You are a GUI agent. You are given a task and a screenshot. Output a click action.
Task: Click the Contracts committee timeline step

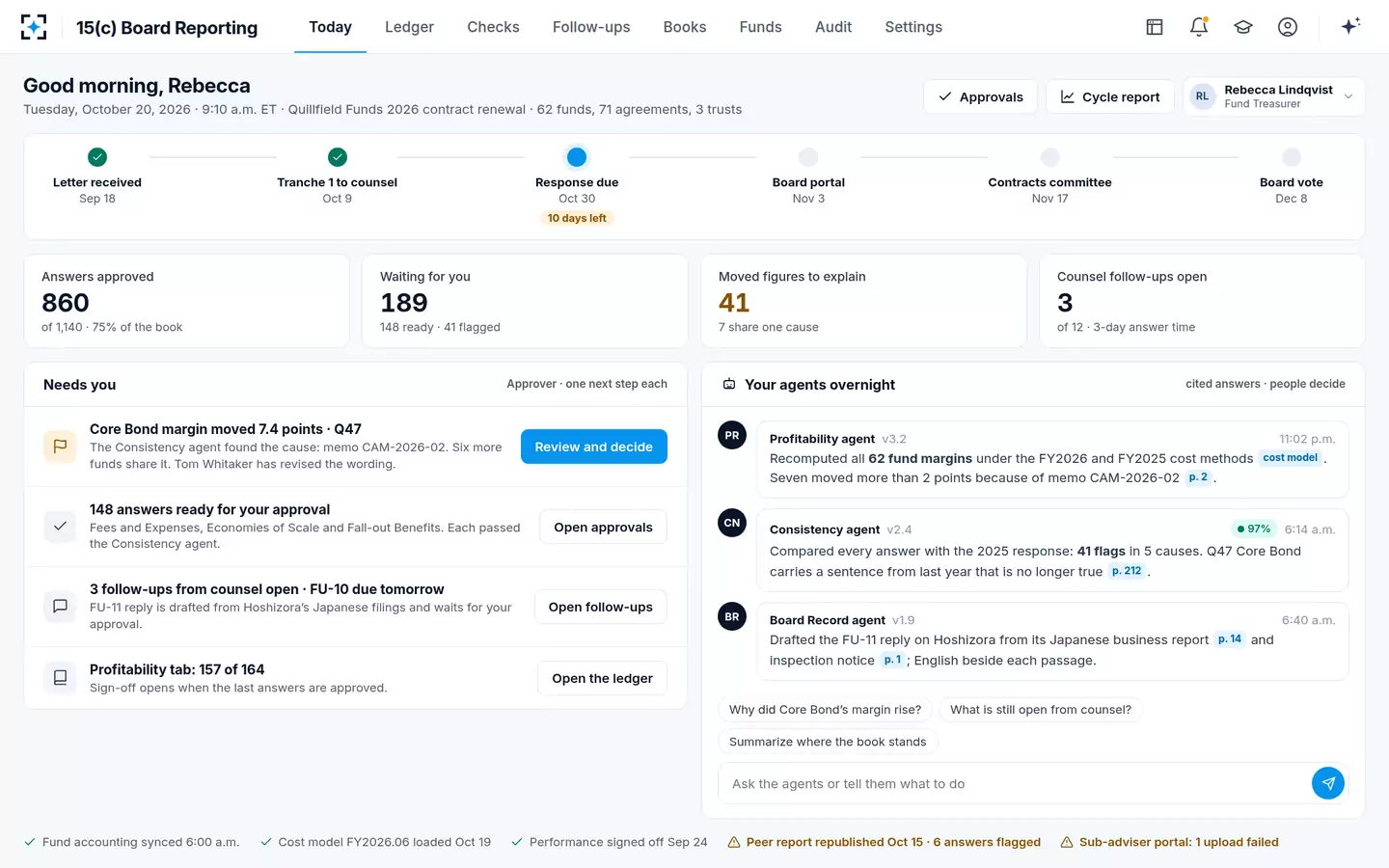[x=1049, y=177]
